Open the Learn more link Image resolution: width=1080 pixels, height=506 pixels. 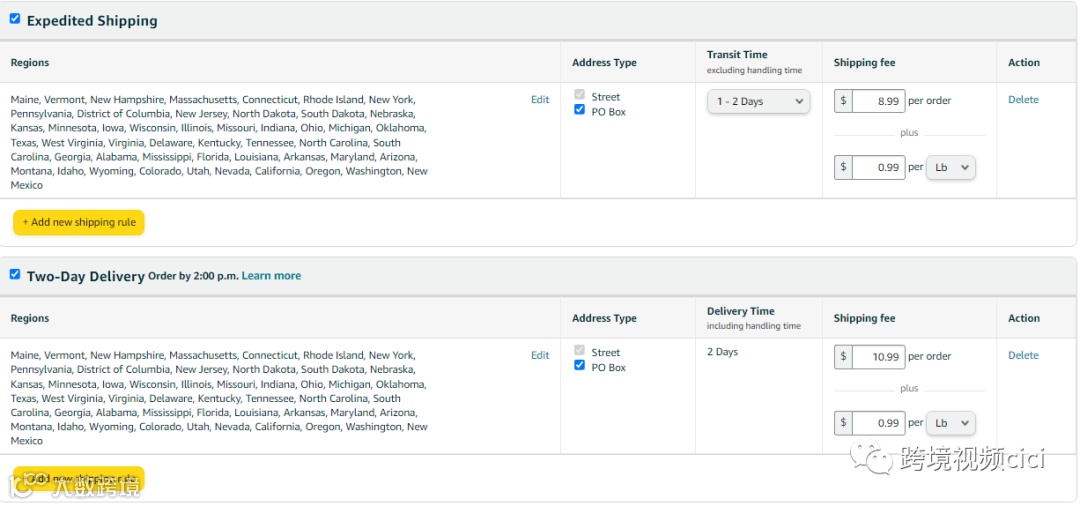tap(271, 276)
